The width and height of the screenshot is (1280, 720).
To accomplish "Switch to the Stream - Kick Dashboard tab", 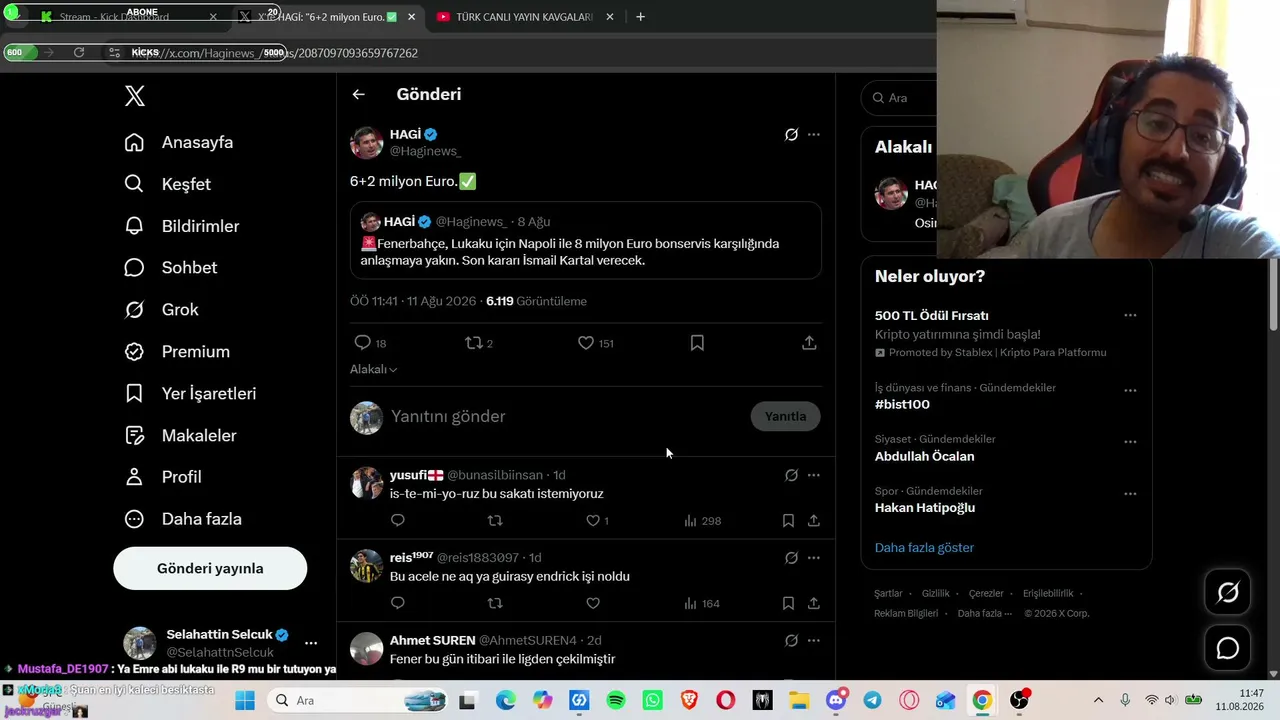I will coord(128,17).
